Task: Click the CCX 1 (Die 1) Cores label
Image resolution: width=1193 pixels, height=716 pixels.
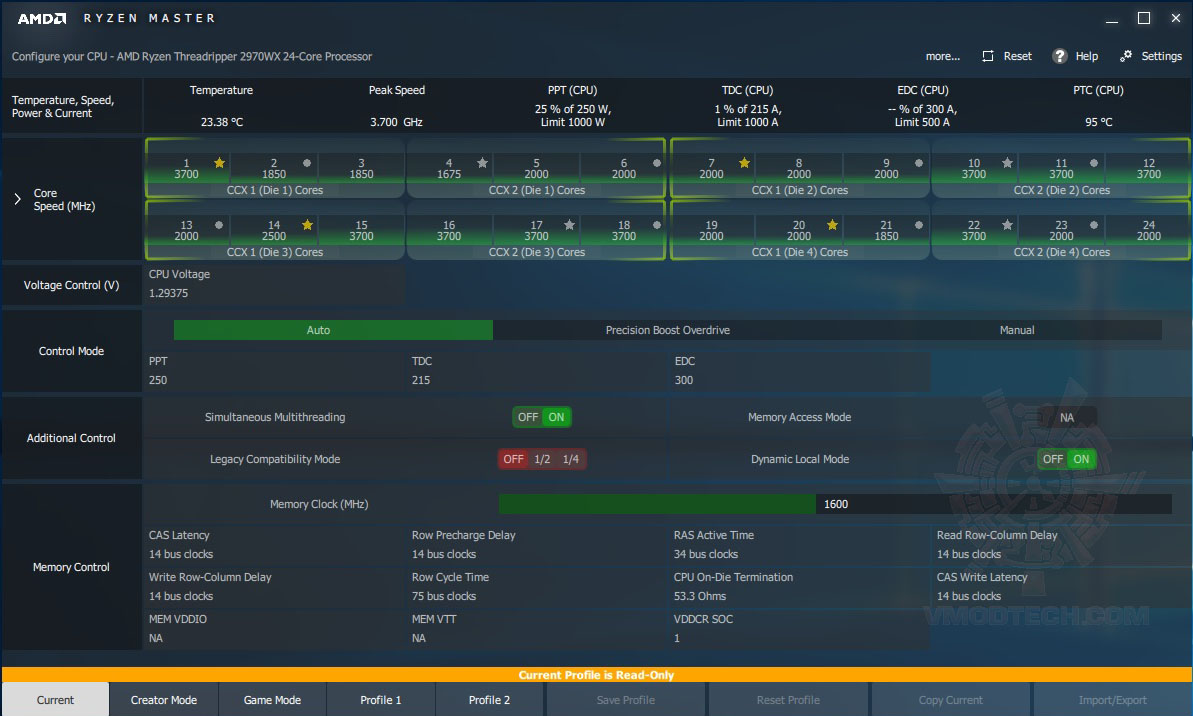Action: (275, 190)
